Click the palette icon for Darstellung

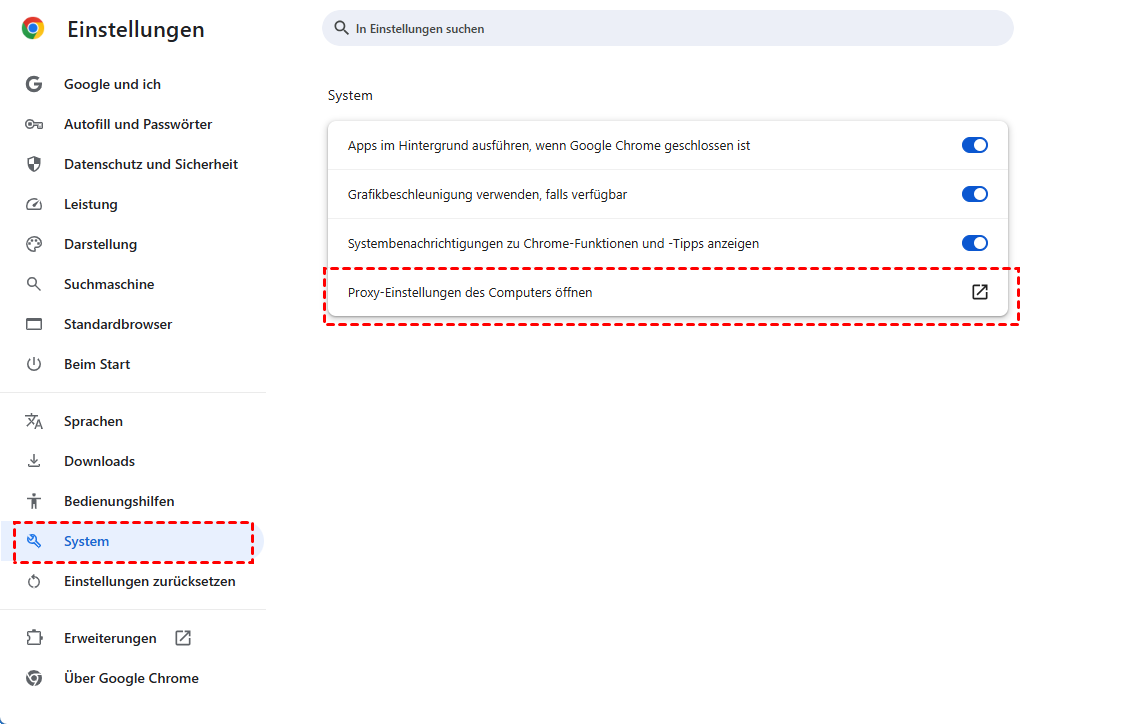coord(34,245)
